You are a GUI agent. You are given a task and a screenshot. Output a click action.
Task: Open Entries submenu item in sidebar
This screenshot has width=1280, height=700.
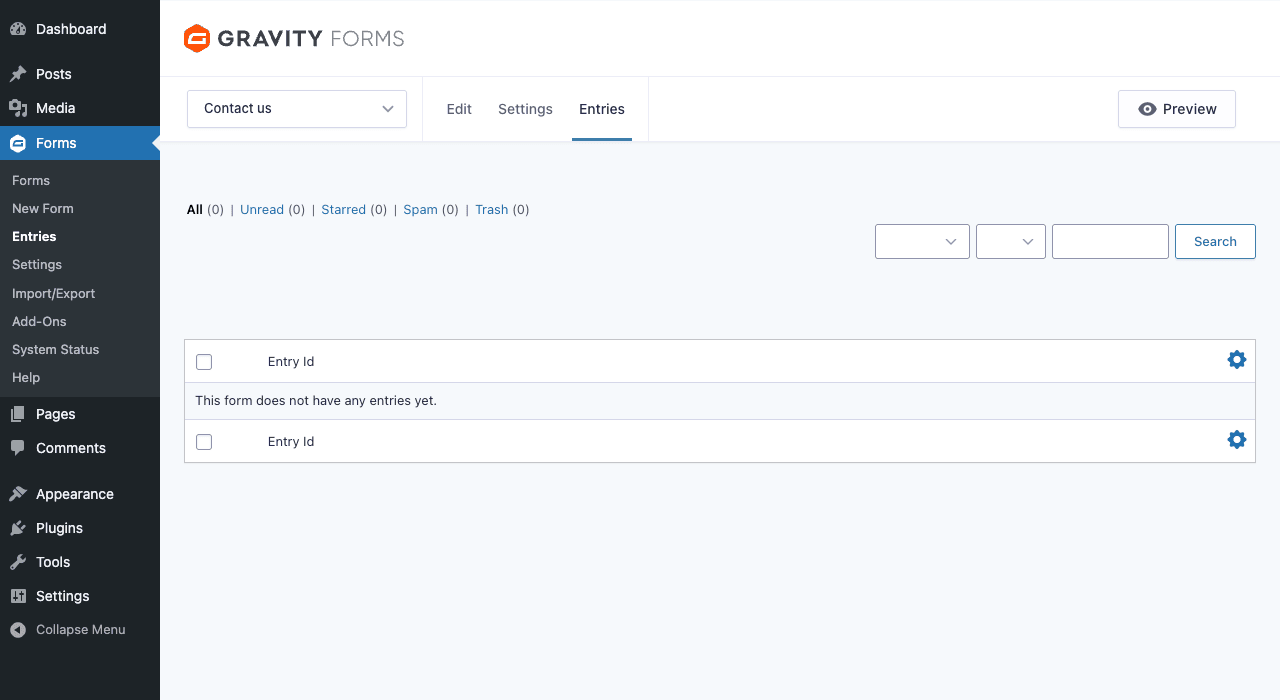[x=34, y=237]
